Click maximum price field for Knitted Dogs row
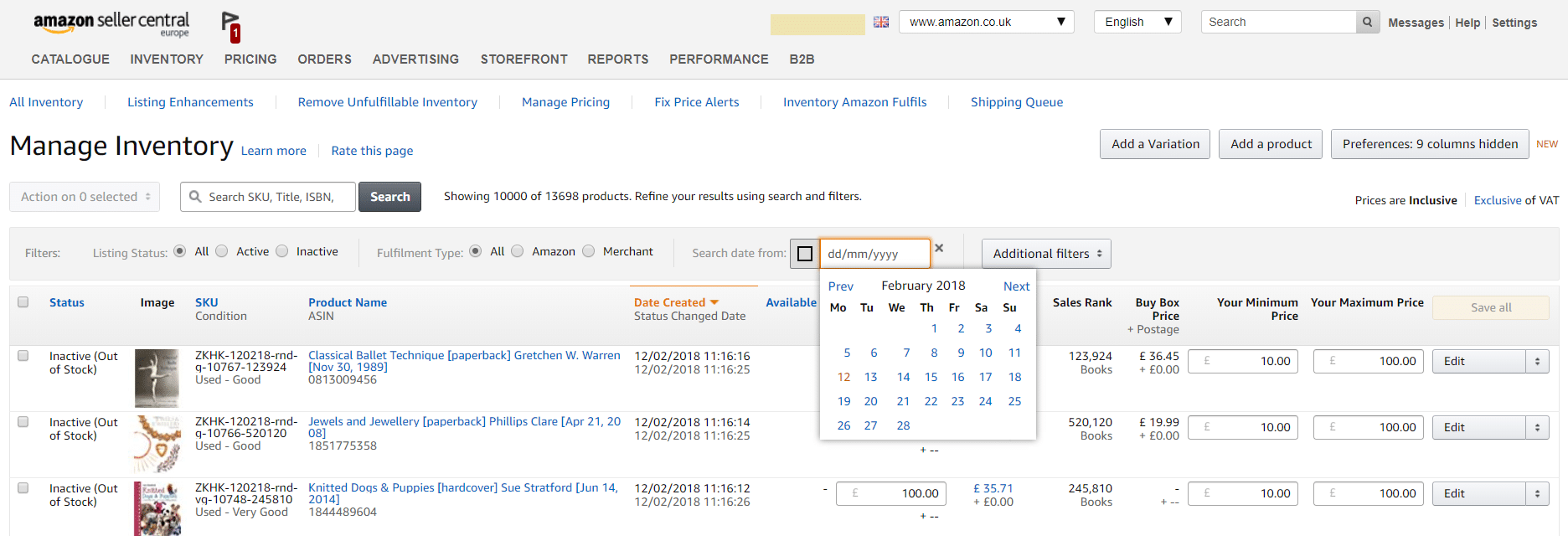 pos(1369,494)
